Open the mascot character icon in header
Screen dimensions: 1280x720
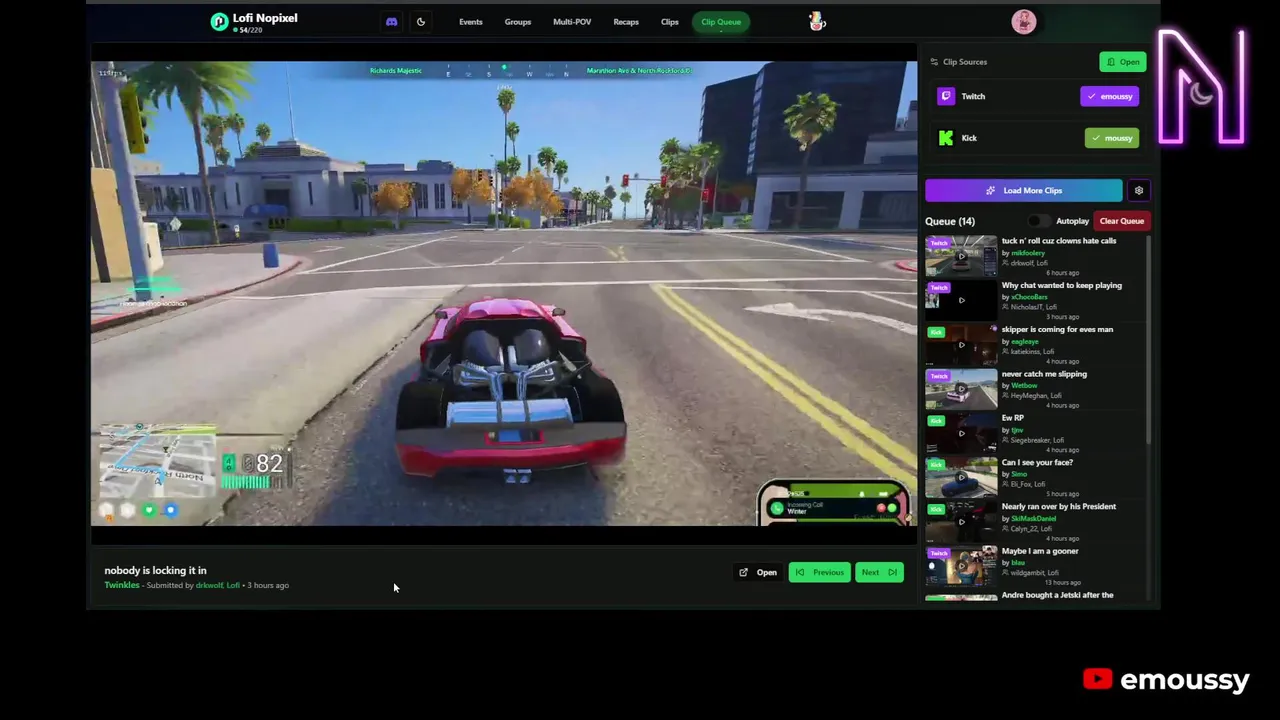[817, 21]
